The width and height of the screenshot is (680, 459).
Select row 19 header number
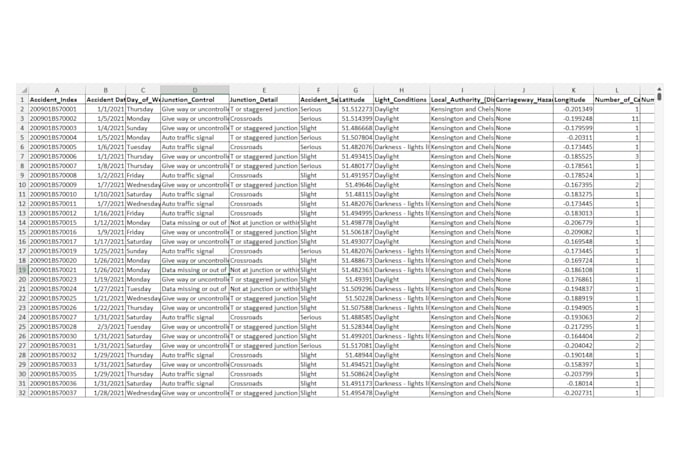[22, 270]
